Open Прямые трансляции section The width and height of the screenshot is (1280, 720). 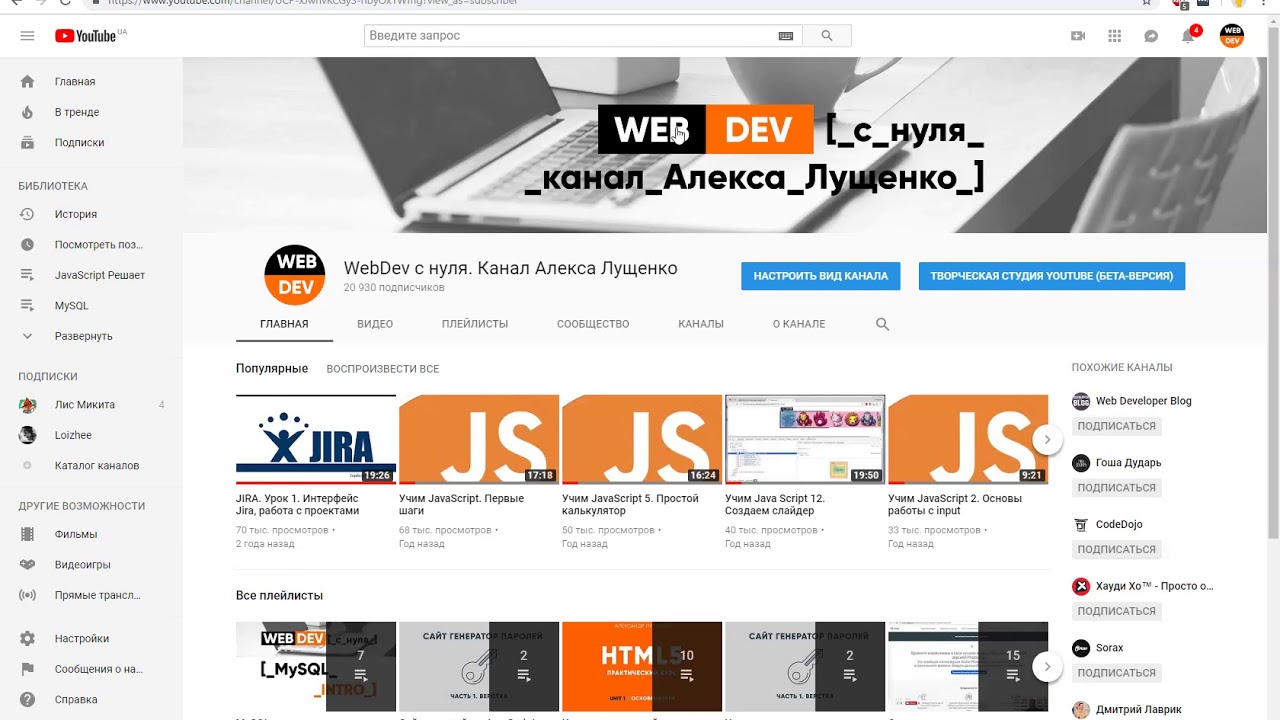(x=91, y=595)
